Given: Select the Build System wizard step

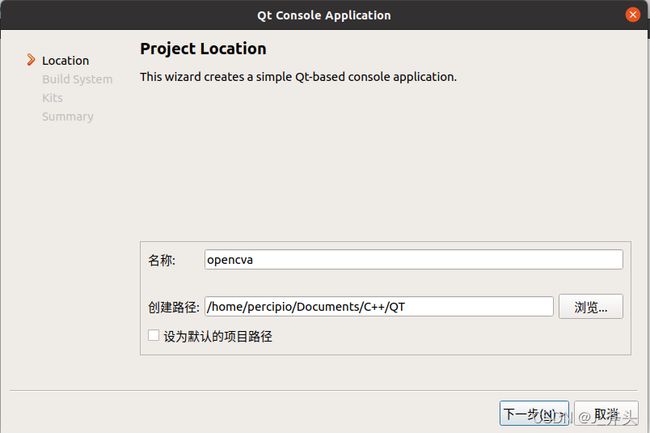Looking at the screenshot, I should 77,79.
